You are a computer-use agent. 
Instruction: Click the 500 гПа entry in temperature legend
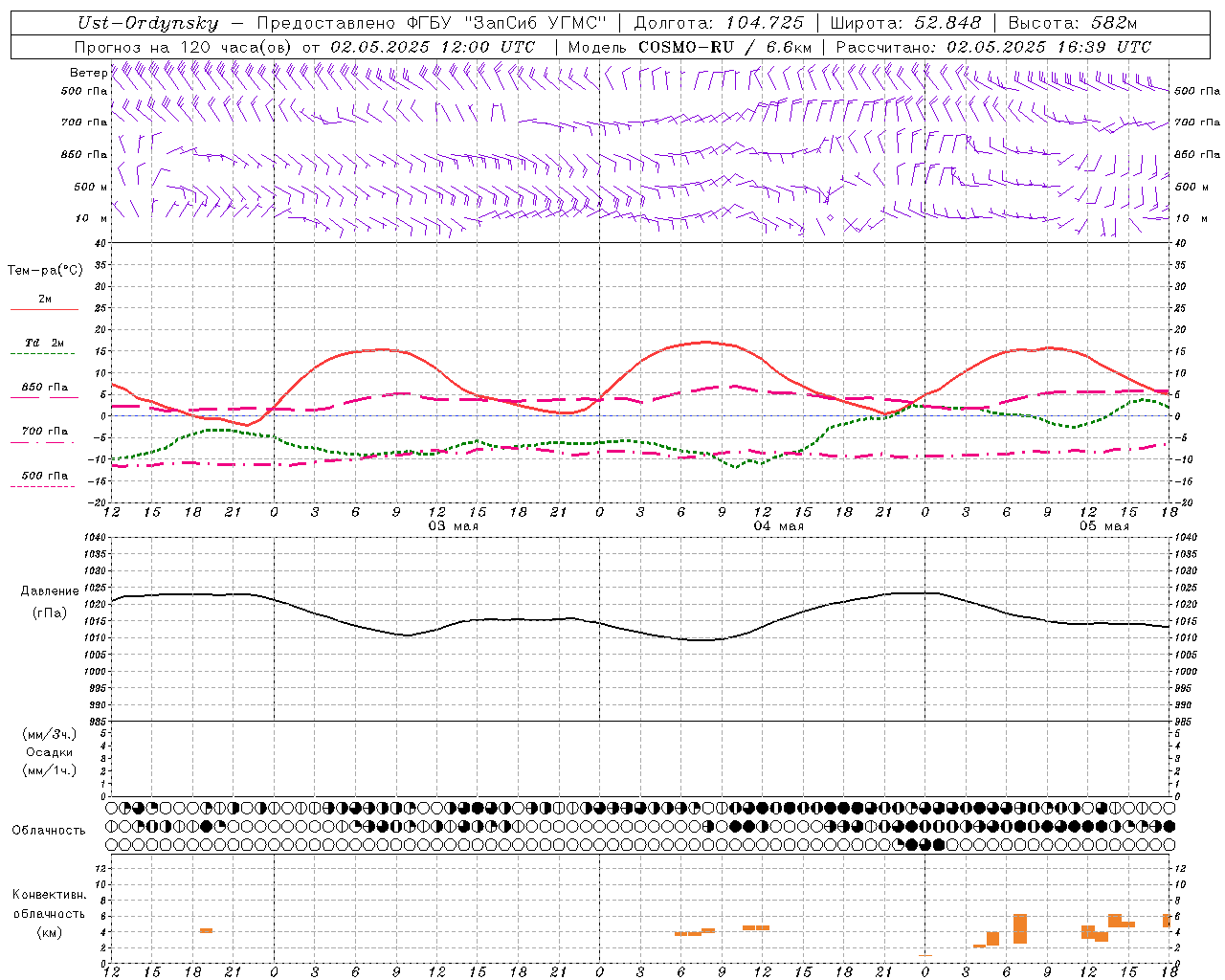pyautogui.click(x=45, y=475)
